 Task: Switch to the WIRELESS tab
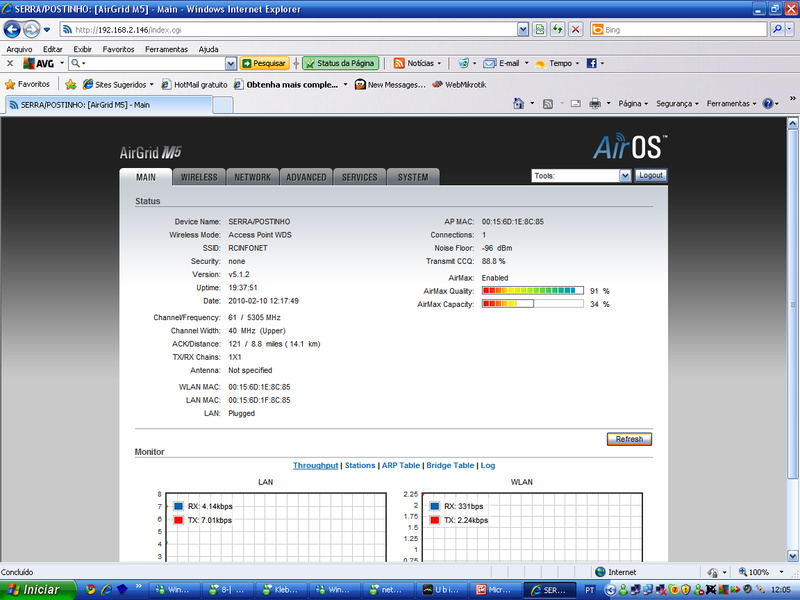(199, 177)
